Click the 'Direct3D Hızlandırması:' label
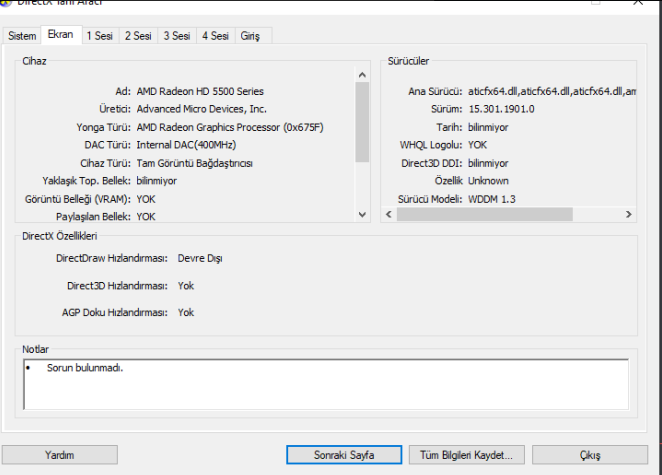The height and width of the screenshot is (475, 662). [117, 286]
